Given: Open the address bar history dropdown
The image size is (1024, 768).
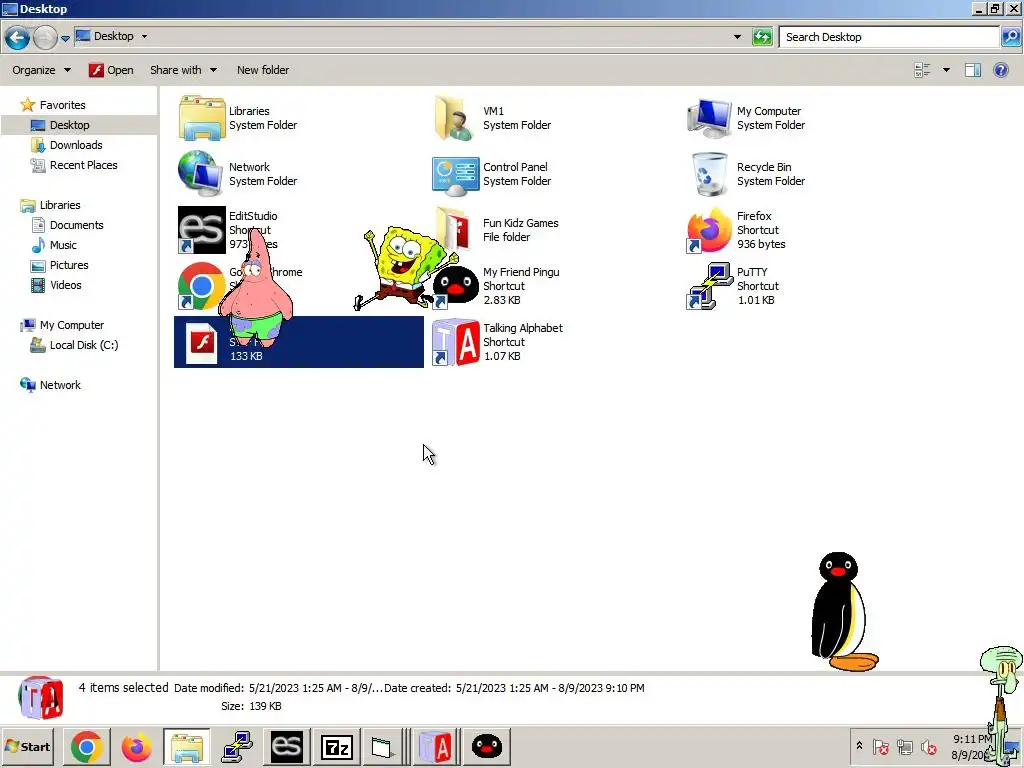Looking at the screenshot, I should tap(737, 37).
